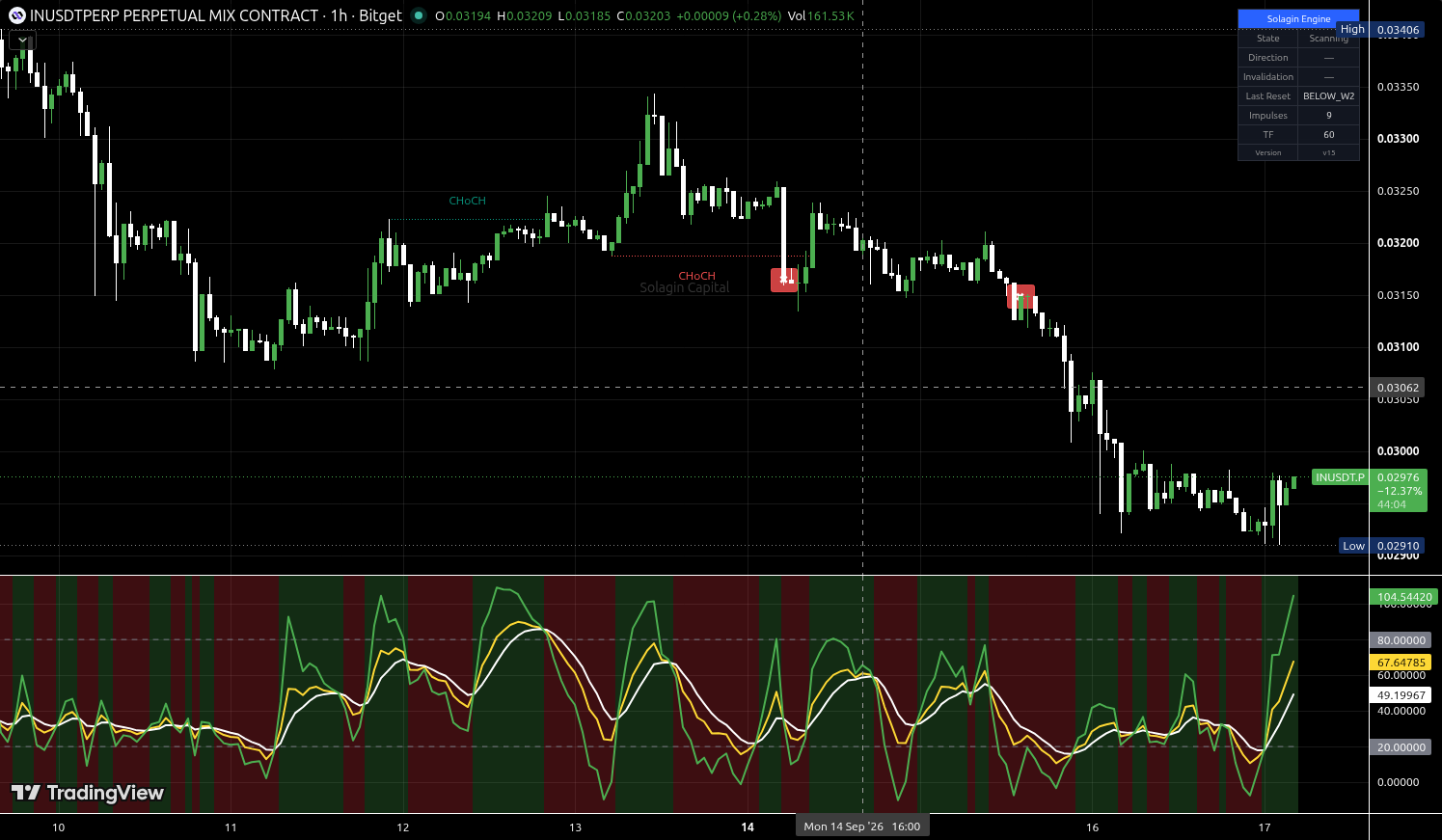Click the 0.03300 price axis label
This screenshot has height=840, width=1442.
[x=1398, y=139]
